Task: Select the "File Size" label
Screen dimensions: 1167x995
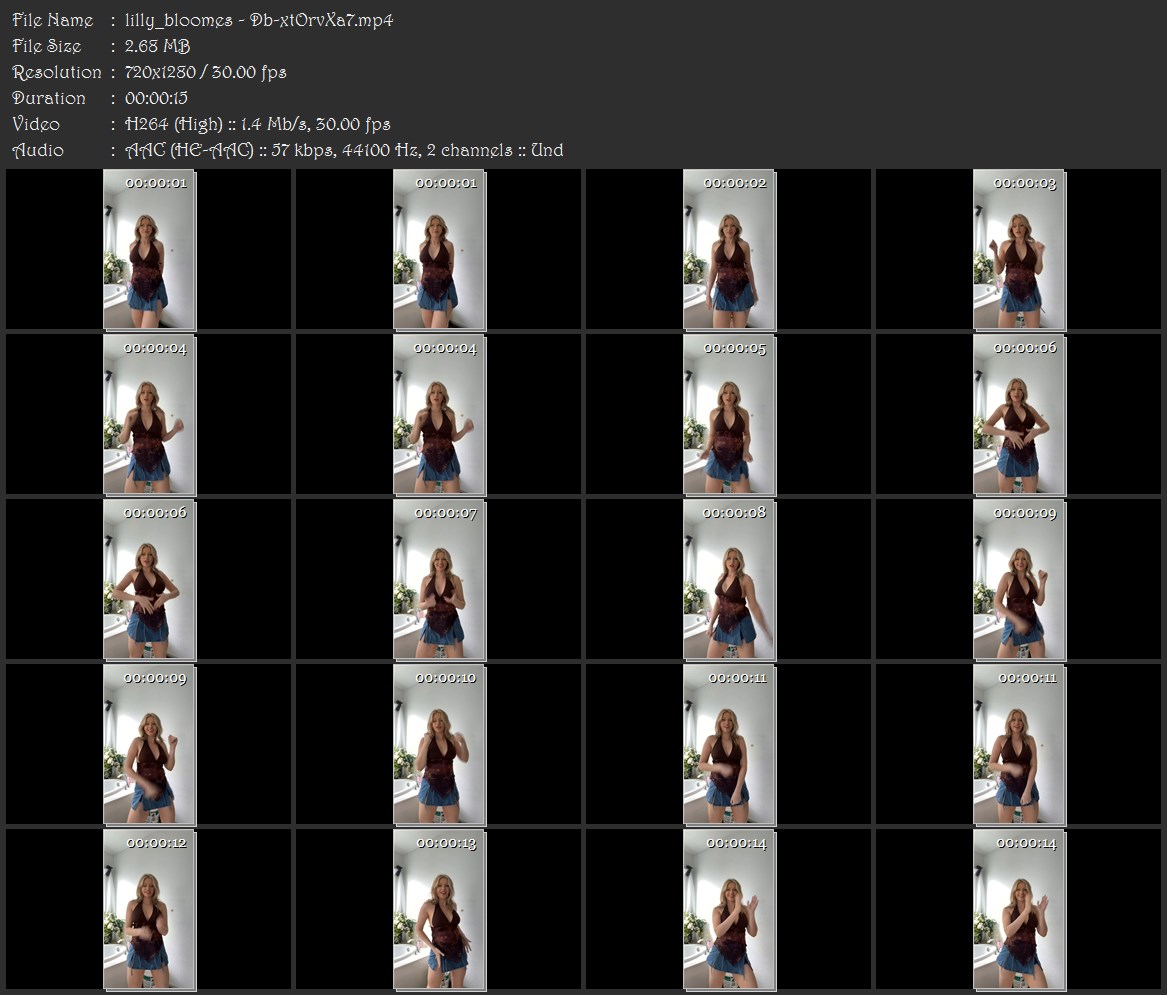Action: (47, 46)
